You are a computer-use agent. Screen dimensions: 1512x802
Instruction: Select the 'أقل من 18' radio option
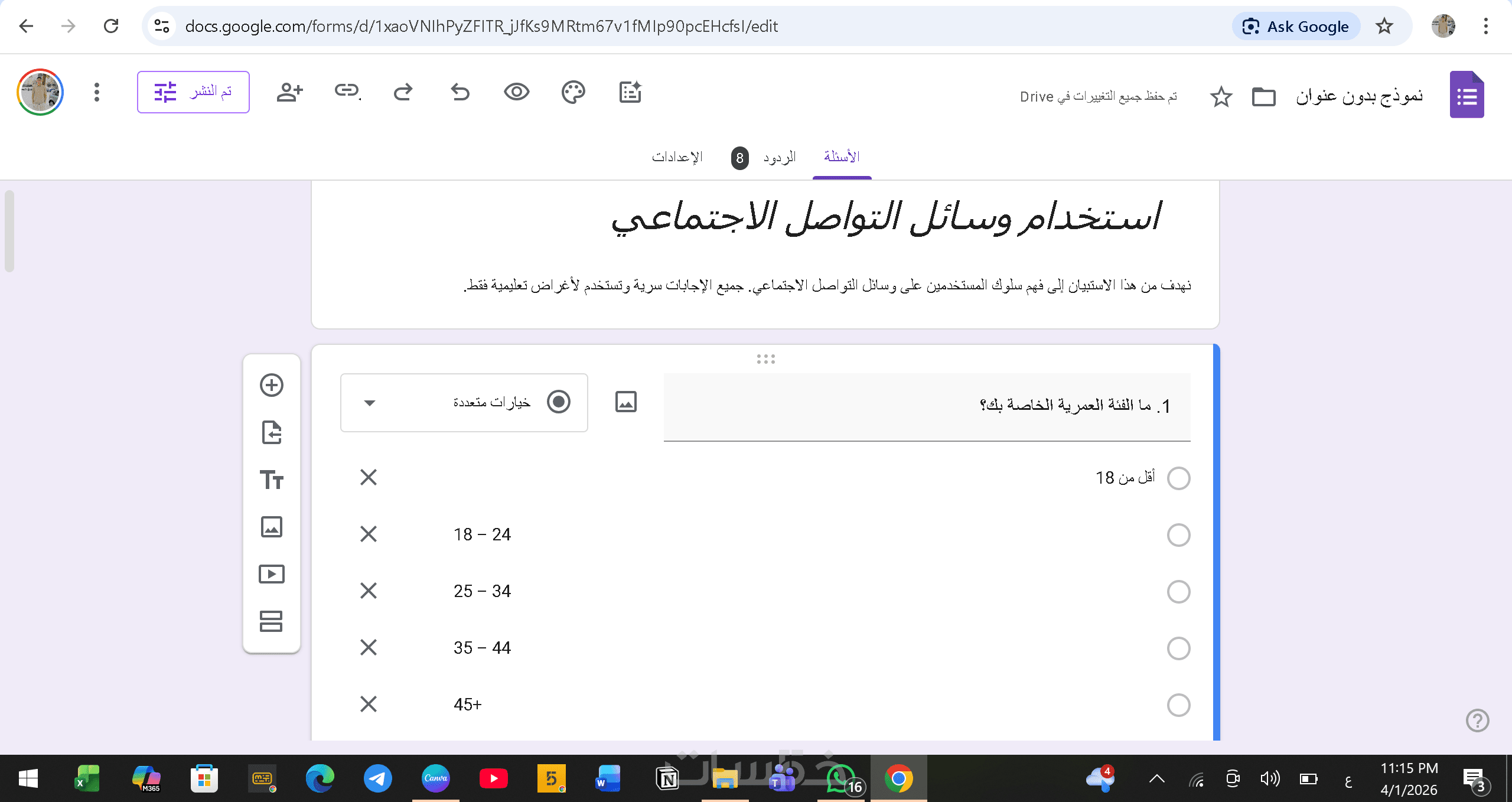[x=1178, y=478]
